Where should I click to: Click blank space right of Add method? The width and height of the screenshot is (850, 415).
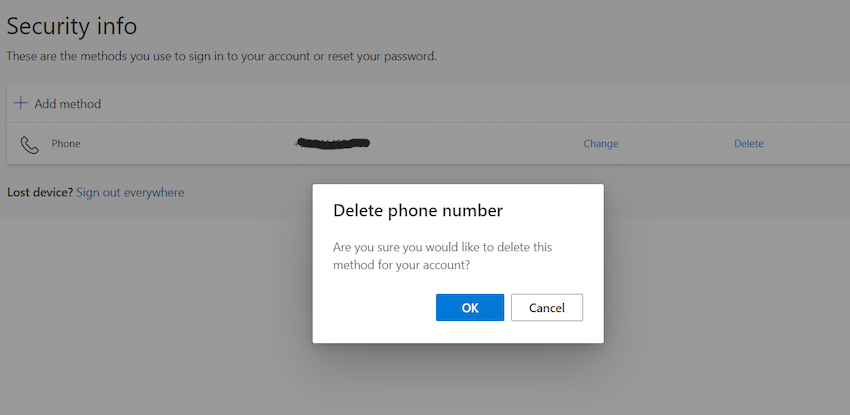point(450,104)
